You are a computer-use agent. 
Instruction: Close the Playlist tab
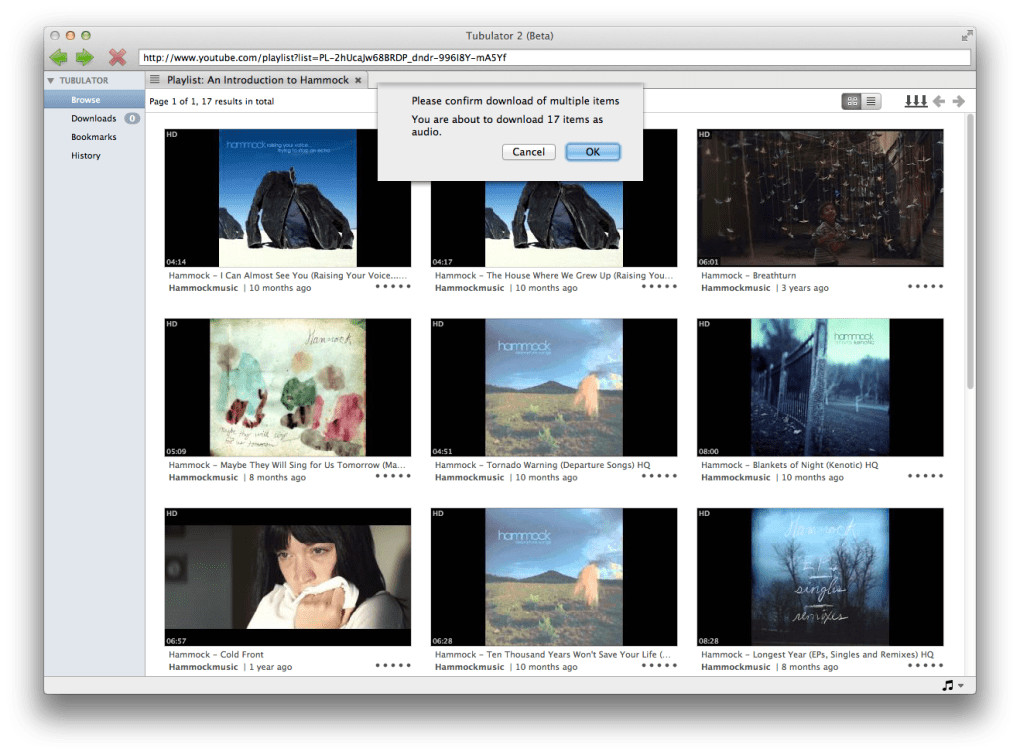[x=358, y=80]
